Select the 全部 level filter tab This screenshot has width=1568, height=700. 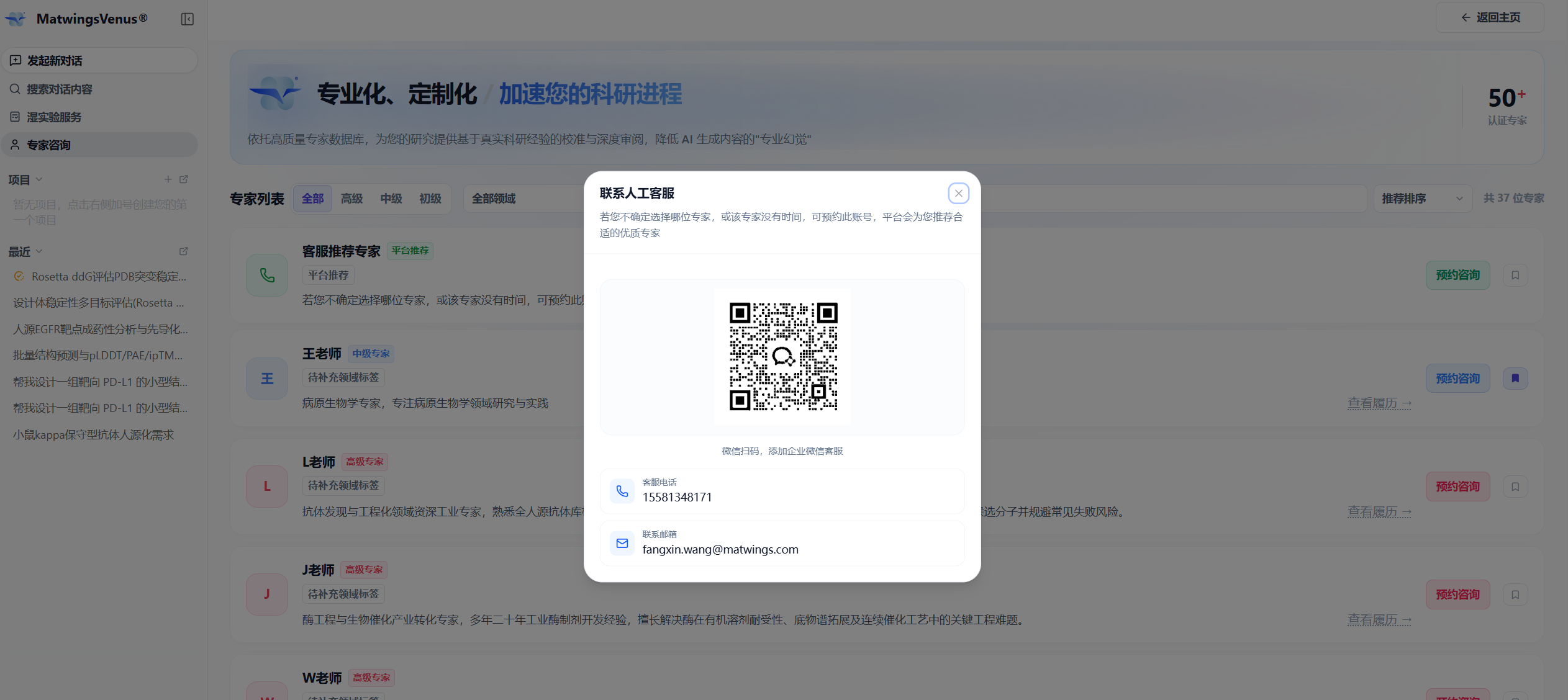(312, 199)
